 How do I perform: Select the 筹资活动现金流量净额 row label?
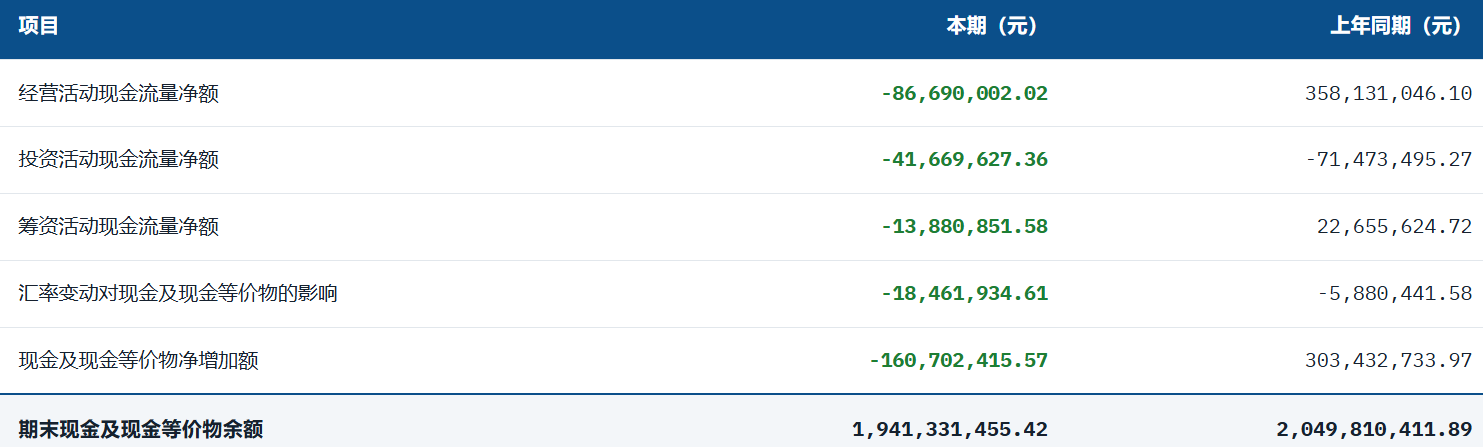119,227
